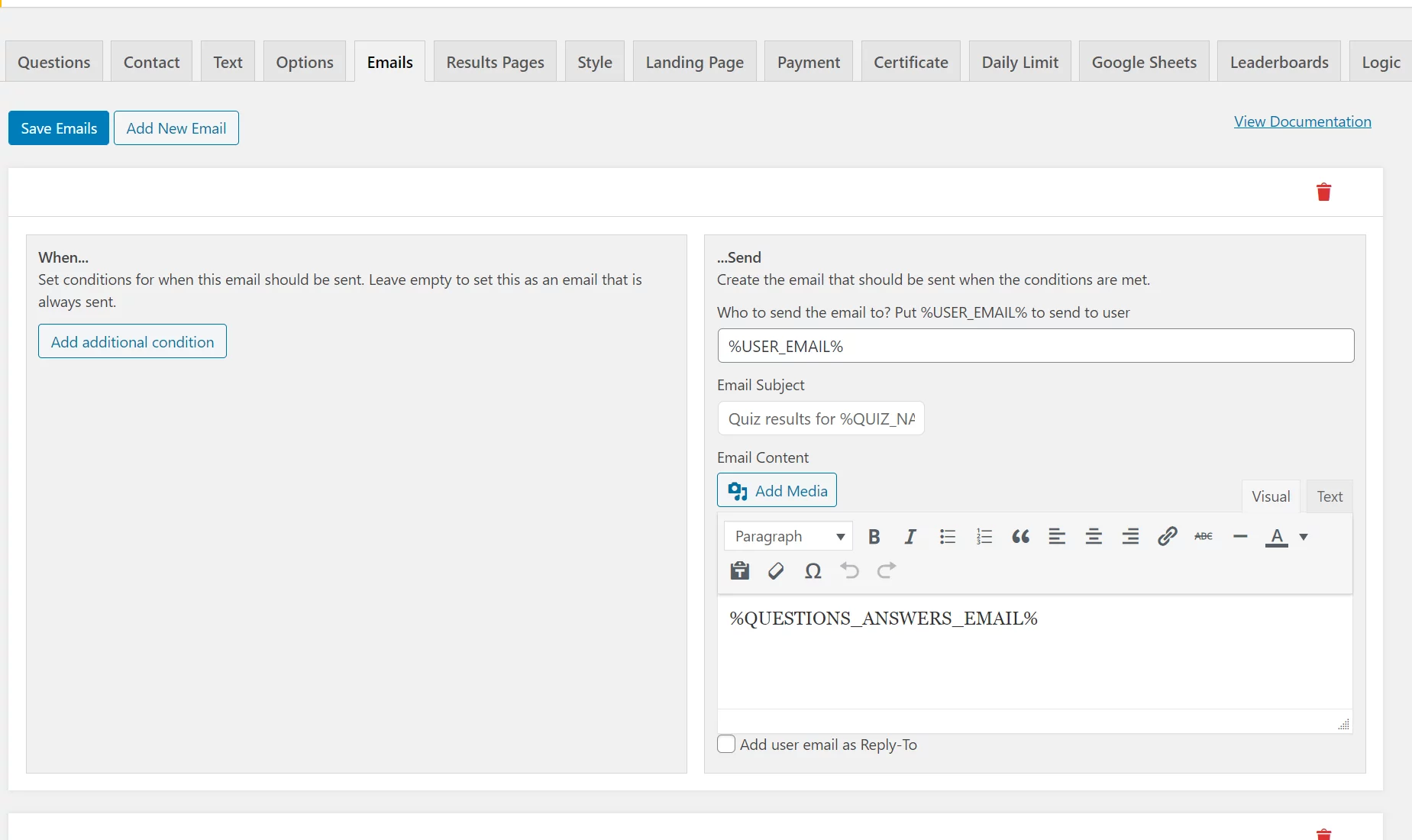Open text color dropdown arrow
This screenshot has height=840, width=1412.
pos(1304,537)
